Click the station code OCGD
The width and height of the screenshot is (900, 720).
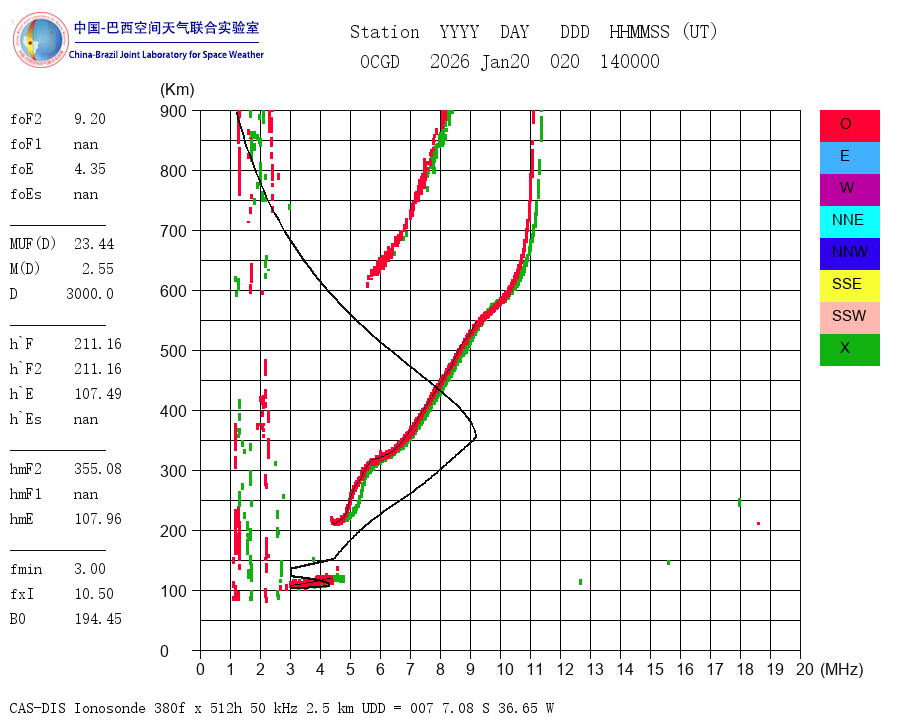380,61
